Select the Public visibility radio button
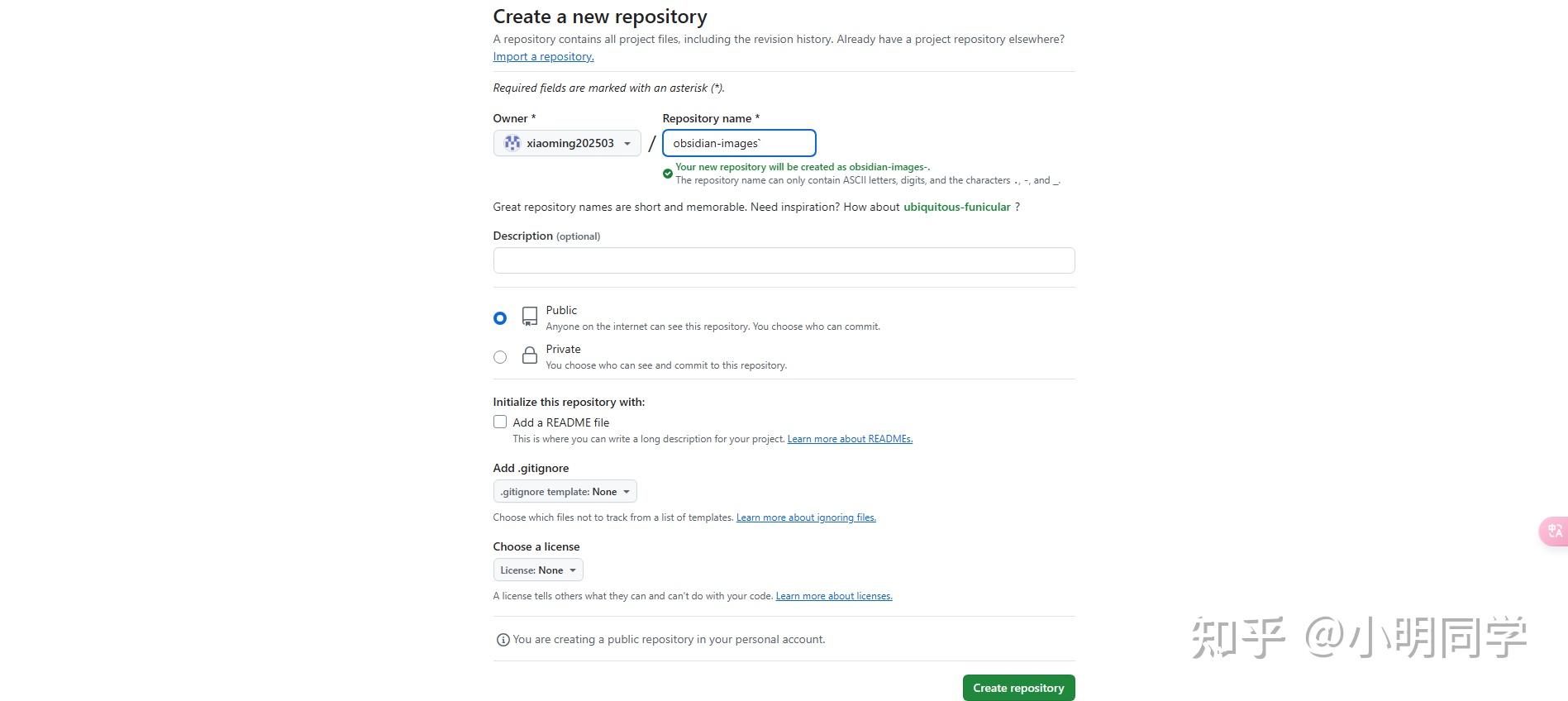 pyautogui.click(x=500, y=318)
